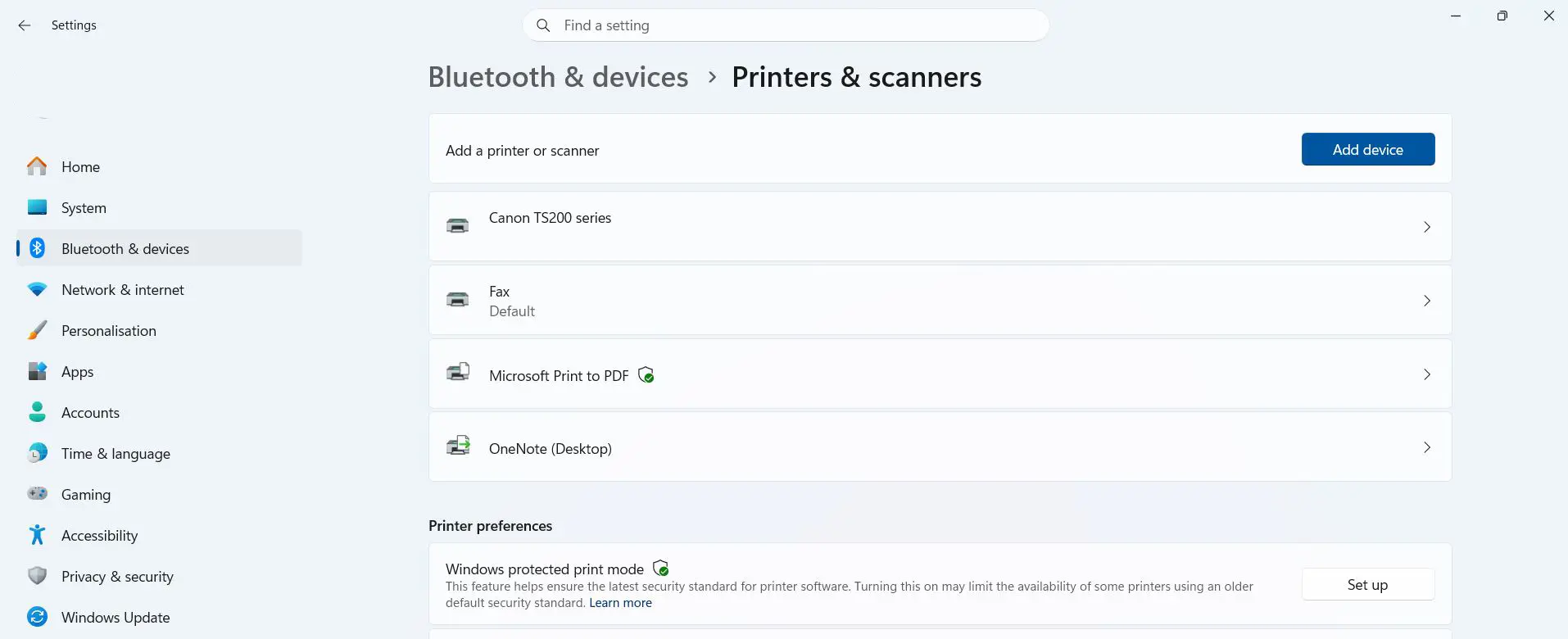The height and width of the screenshot is (639, 1568).
Task: Click the Printer preferences heading
Action: [491, 525]
